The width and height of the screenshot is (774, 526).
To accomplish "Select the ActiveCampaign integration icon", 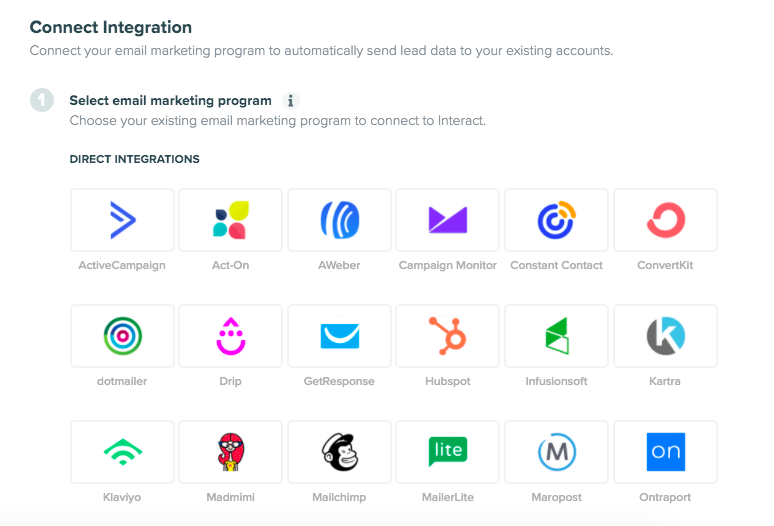I will click(122, 220).
